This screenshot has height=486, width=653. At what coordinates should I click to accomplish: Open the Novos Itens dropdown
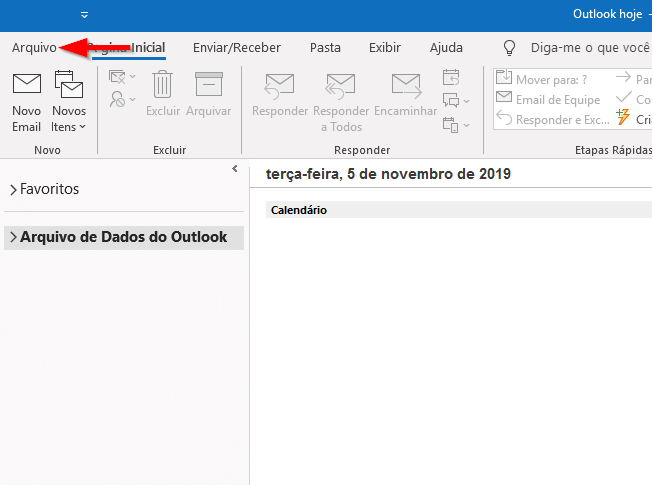69,102
